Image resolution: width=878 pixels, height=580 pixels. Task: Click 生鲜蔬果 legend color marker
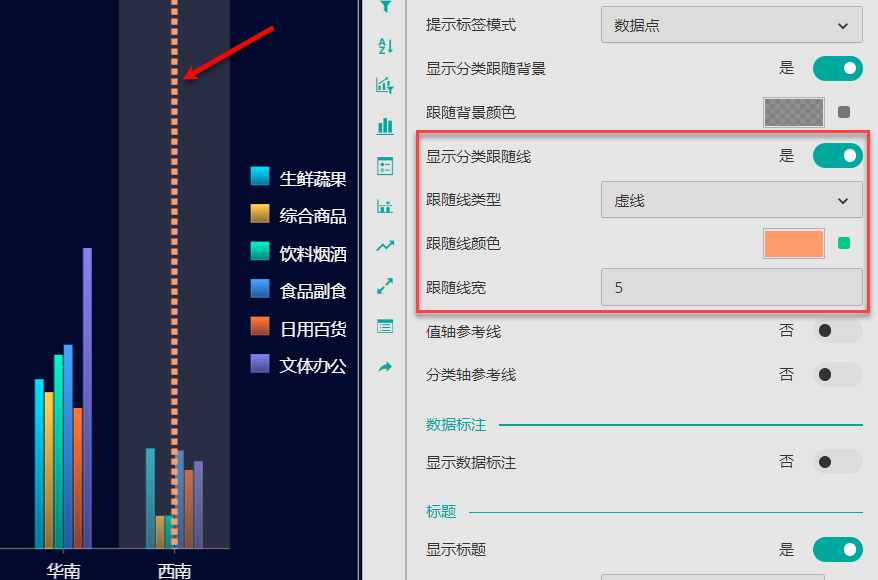point(260,176)
